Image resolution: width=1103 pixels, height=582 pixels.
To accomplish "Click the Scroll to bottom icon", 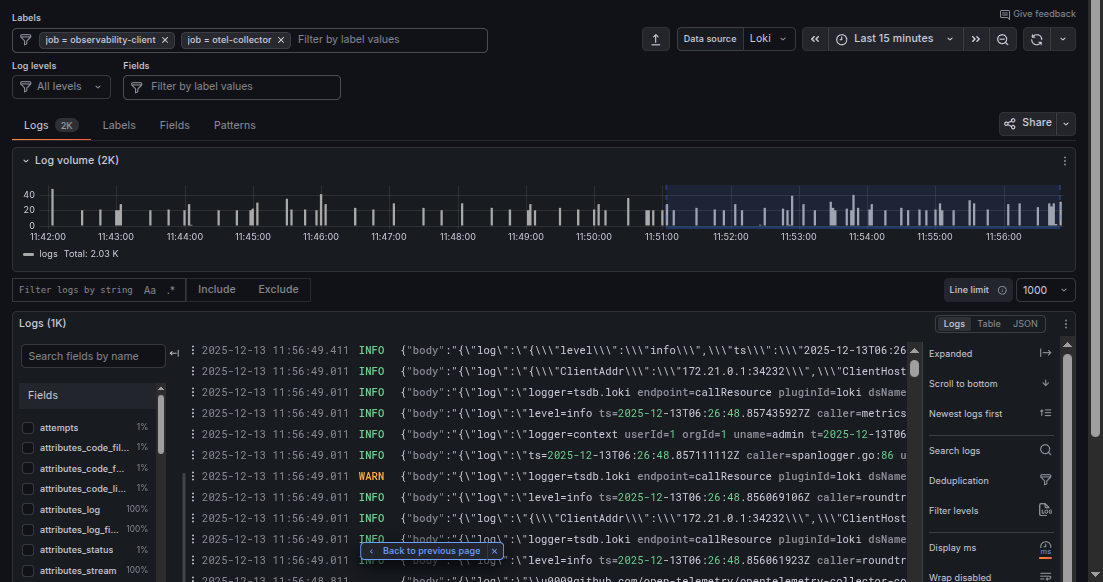I will pyautogui.click(x=1045, y=384).
